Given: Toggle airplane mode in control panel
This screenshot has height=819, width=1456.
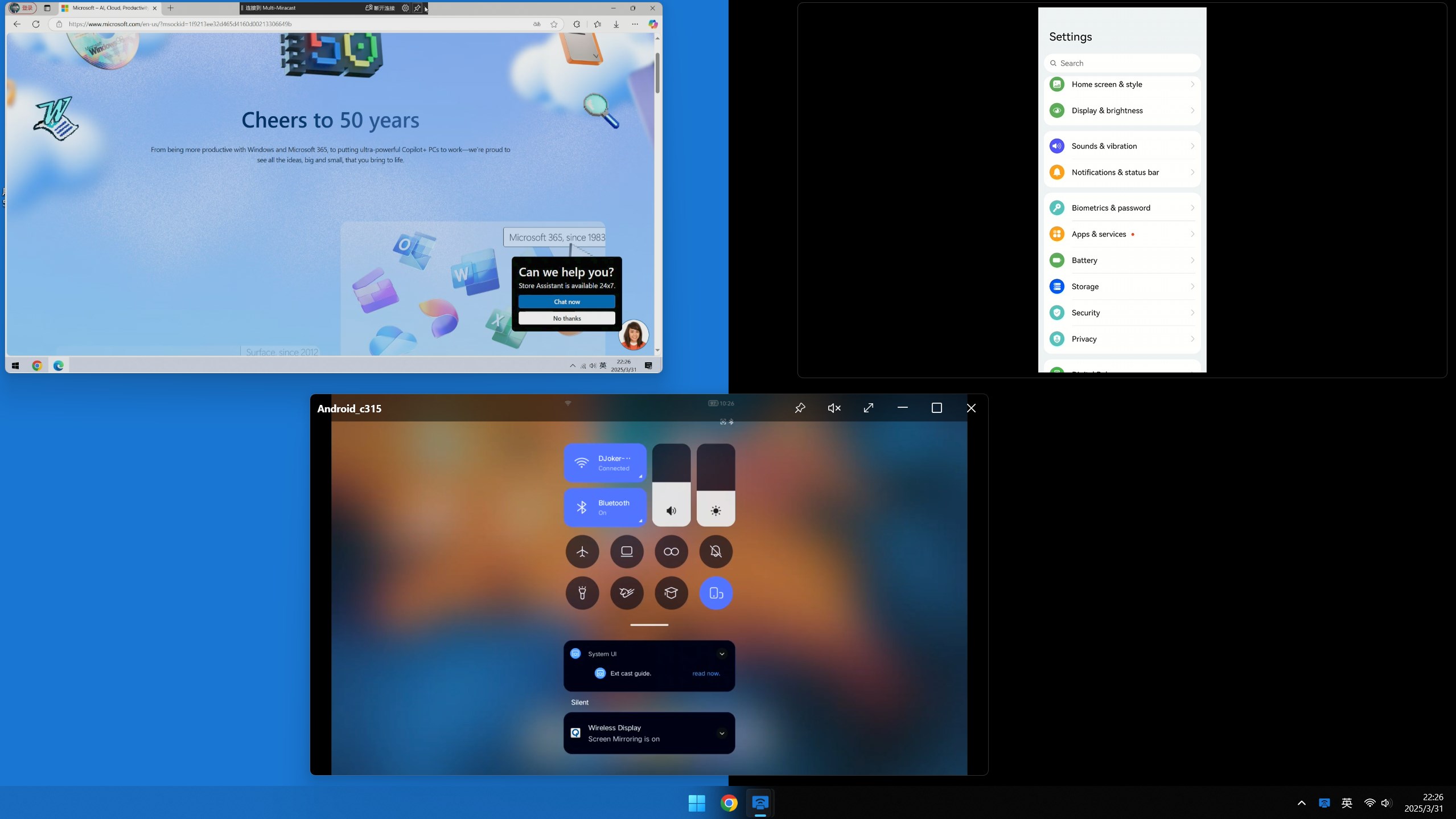Looking at the screenshot, I should pos(582,551).
